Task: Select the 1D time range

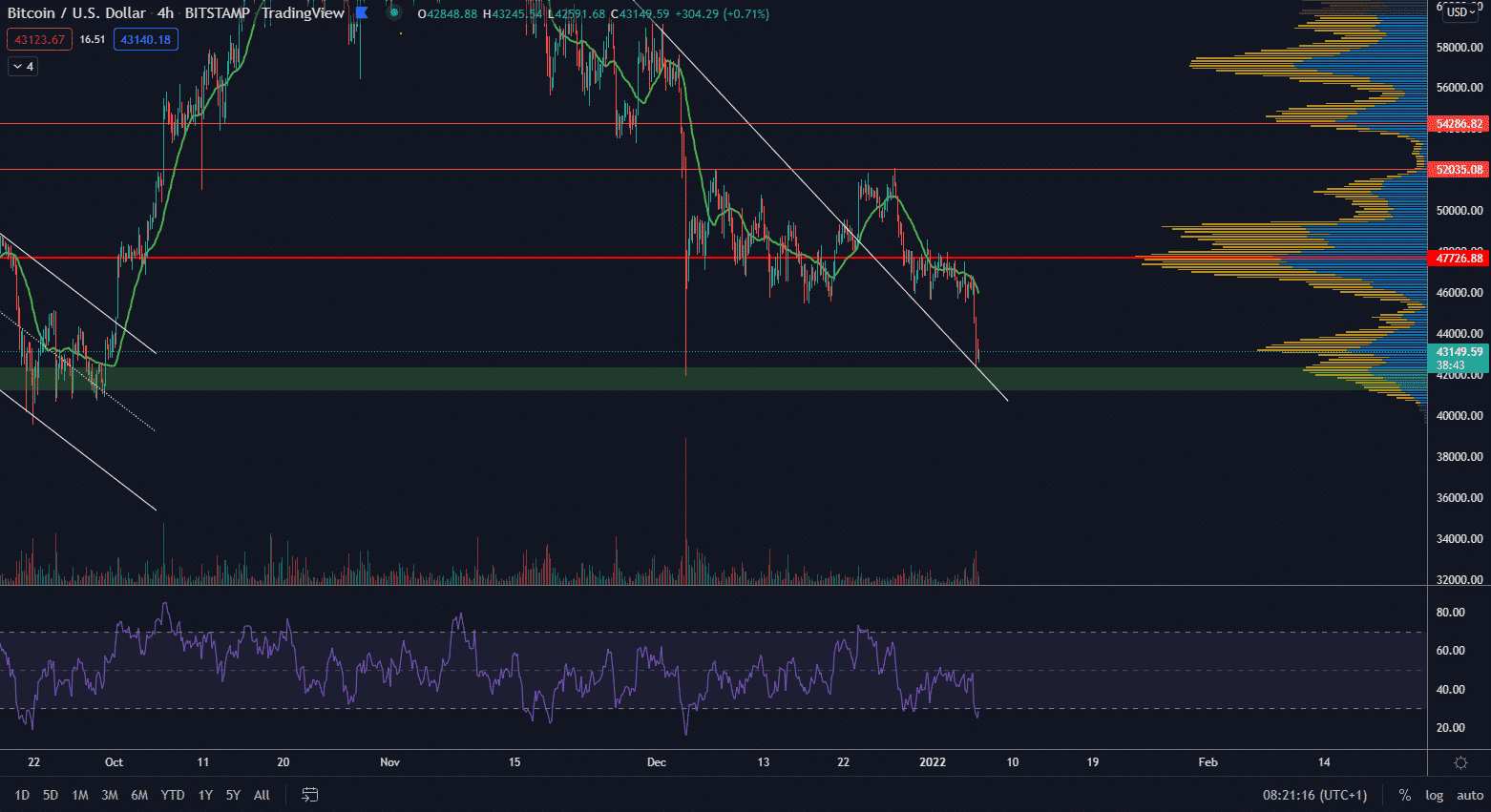Action: (x=22, y=795)
